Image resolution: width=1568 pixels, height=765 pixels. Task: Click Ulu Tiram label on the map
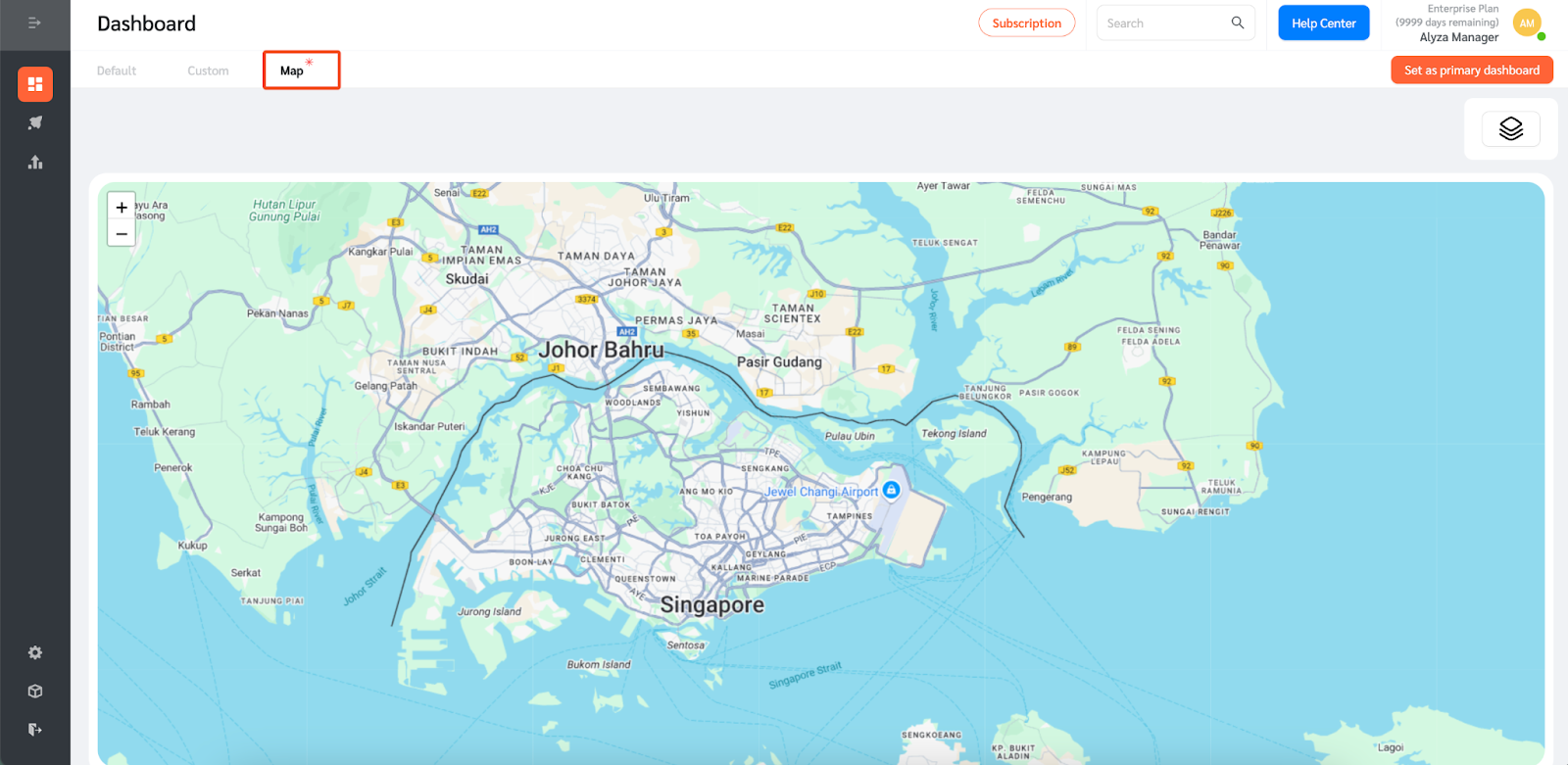point(666,198)
